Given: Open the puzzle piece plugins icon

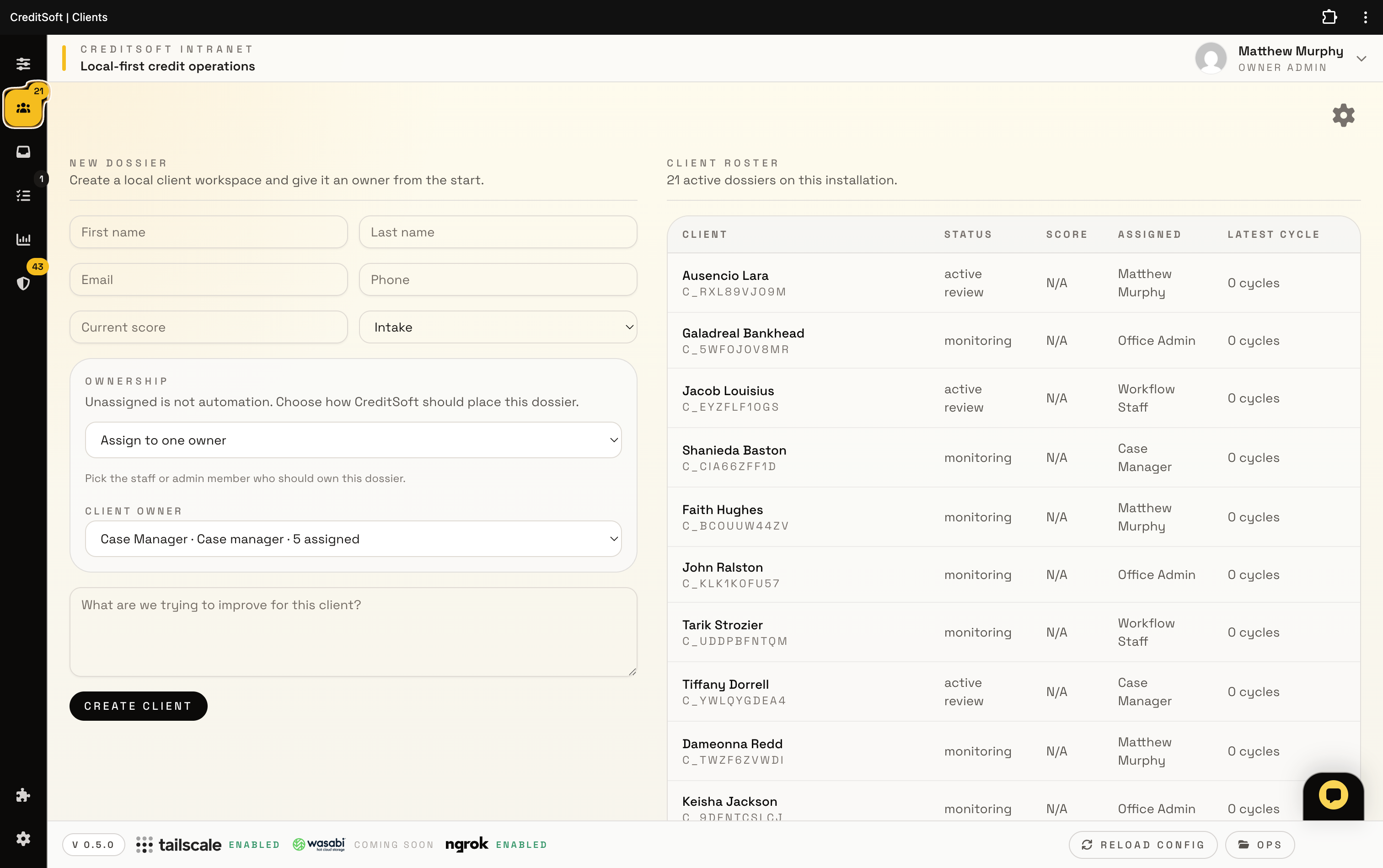Looking at the screenshot, I should click(23, 795).
